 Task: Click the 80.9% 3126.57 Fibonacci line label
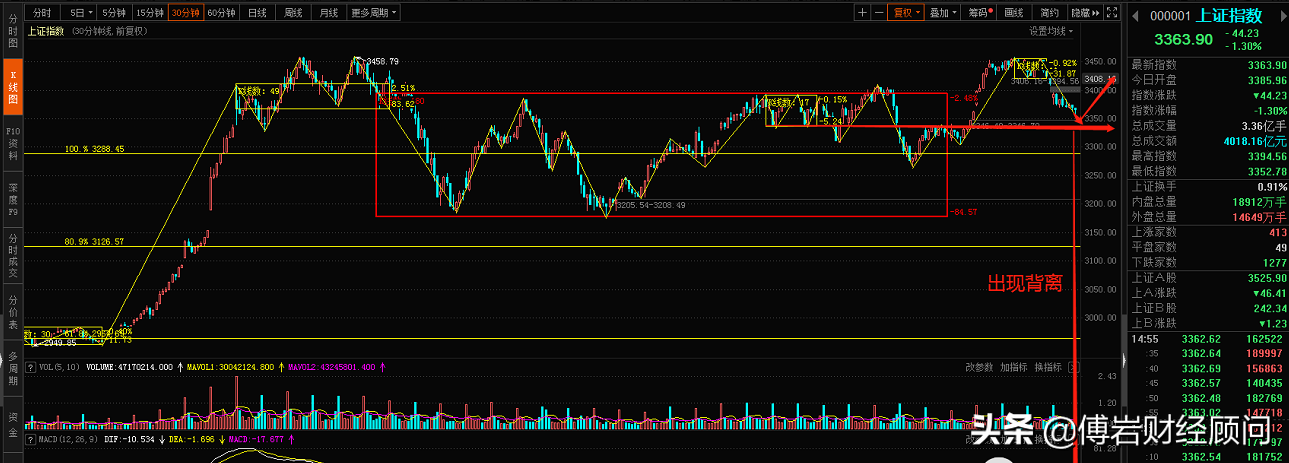point(95,241)
